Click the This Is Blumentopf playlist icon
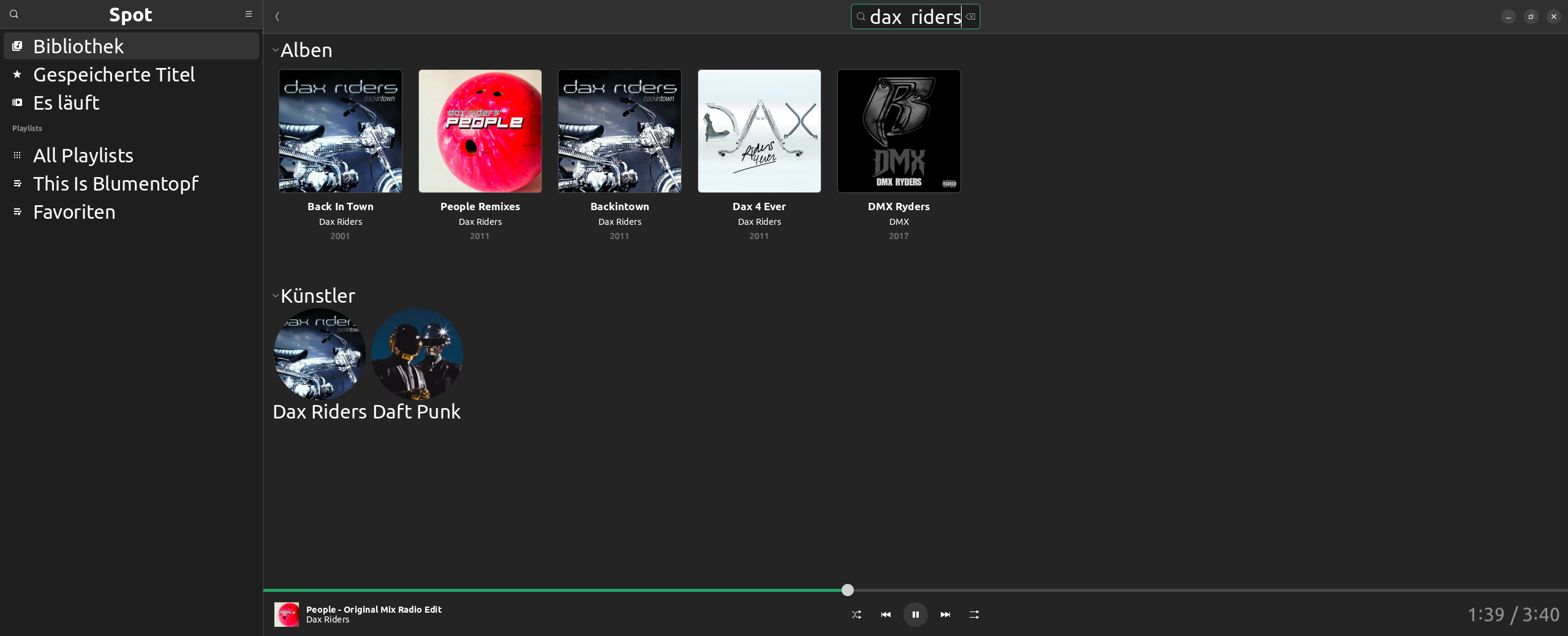This screenshot has height=636, width=1568. (17, 183)
